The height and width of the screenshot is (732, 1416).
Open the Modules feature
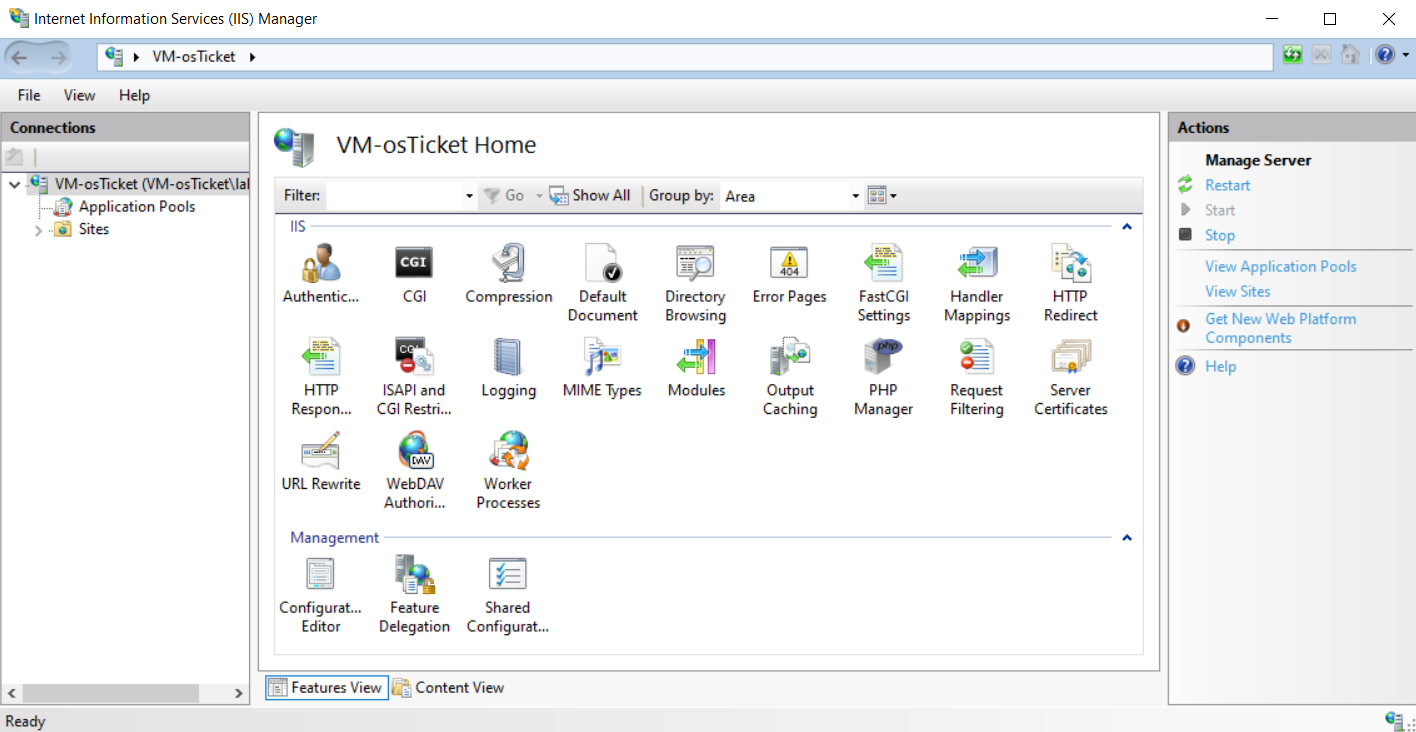click(696, 369)
